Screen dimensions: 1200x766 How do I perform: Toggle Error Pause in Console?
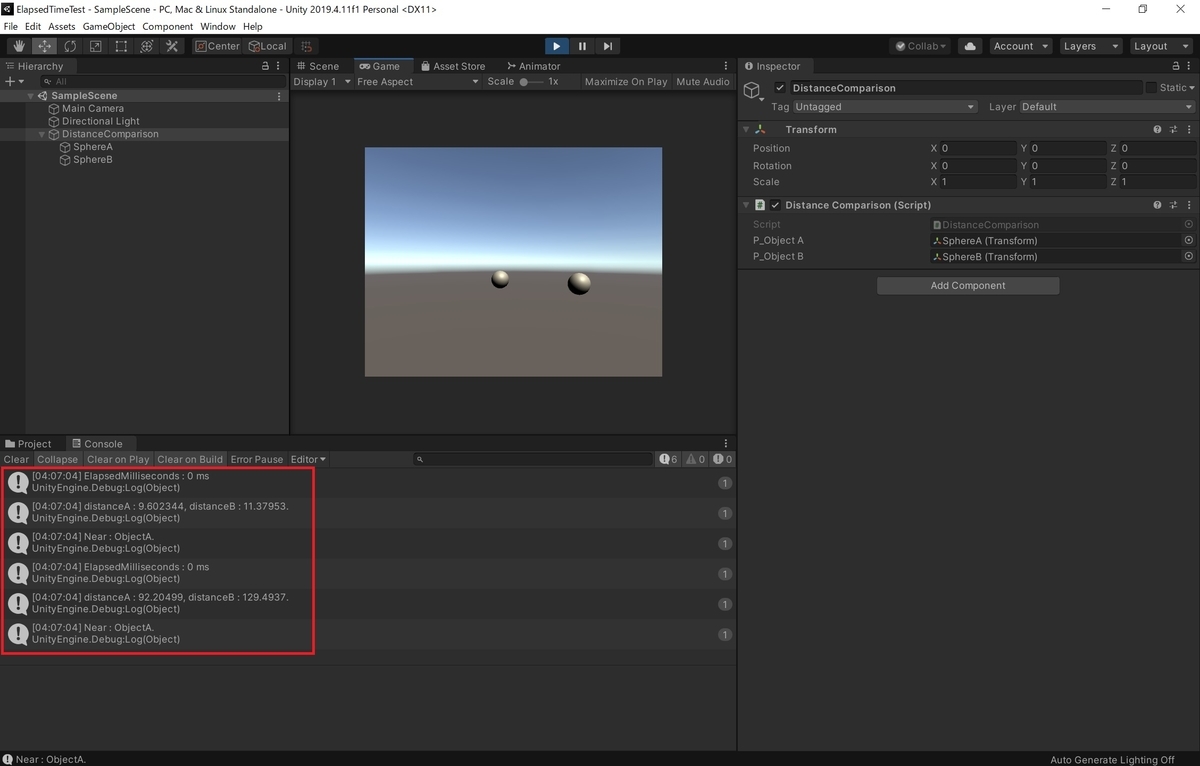257,460
